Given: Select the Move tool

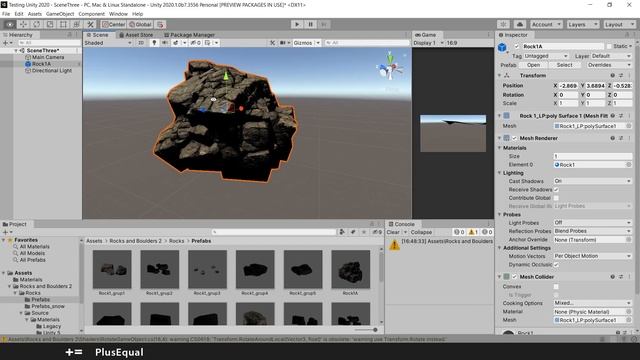Looking at the screenshot, I should 23,24.
